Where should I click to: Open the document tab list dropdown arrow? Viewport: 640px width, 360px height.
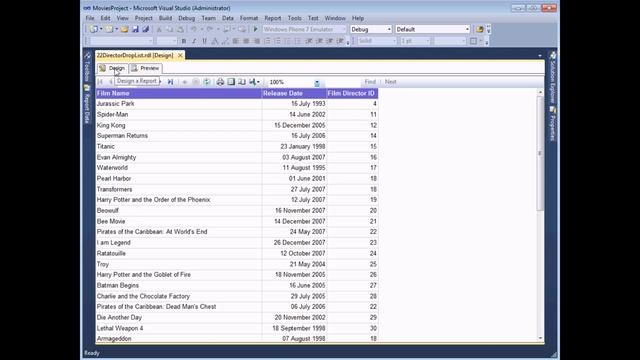tap(540, 56)
